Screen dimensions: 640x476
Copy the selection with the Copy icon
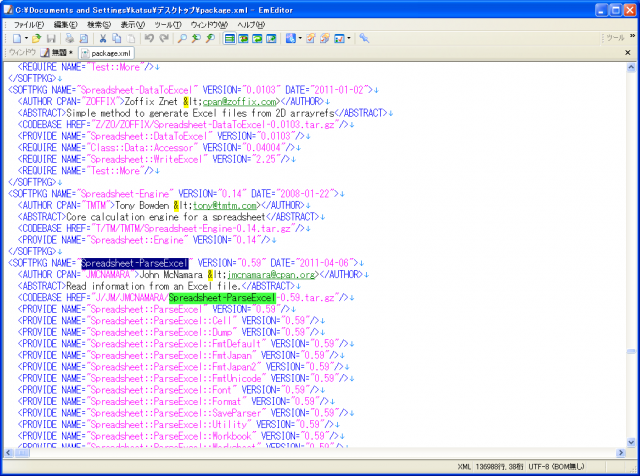[117, 38]
